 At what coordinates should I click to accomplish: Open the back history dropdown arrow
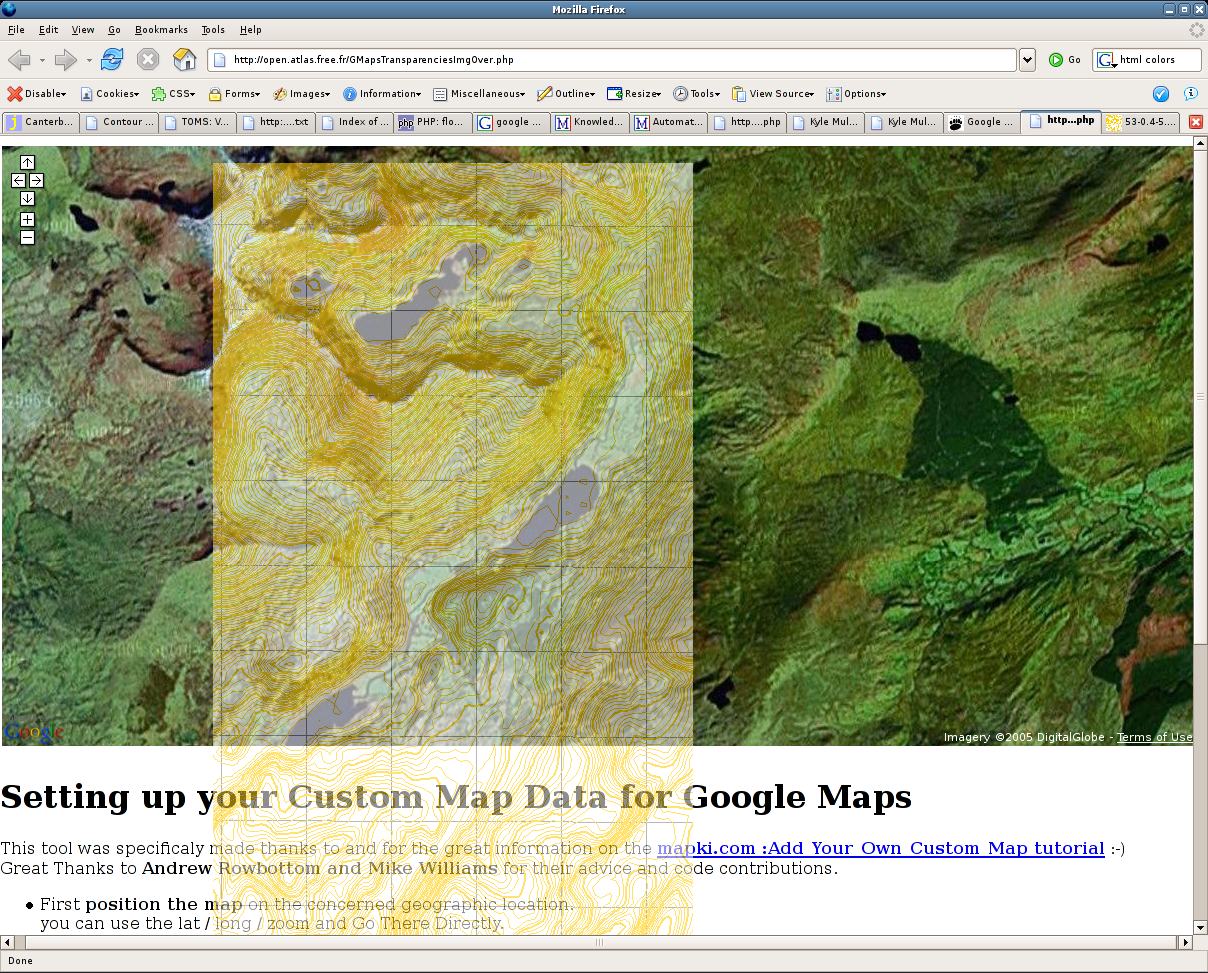pyautogui.click(x=42, y=60)
